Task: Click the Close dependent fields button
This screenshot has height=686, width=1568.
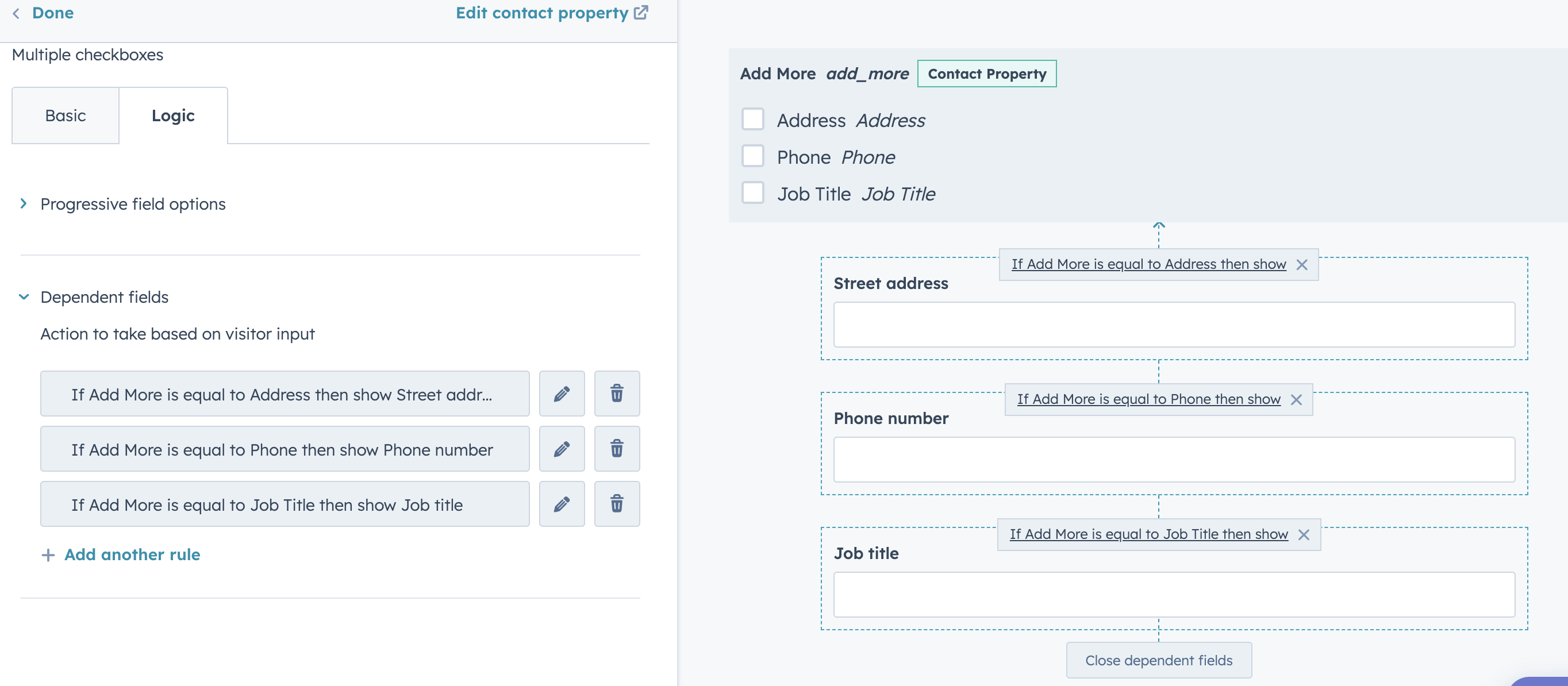Action: tap(1158, 660)
